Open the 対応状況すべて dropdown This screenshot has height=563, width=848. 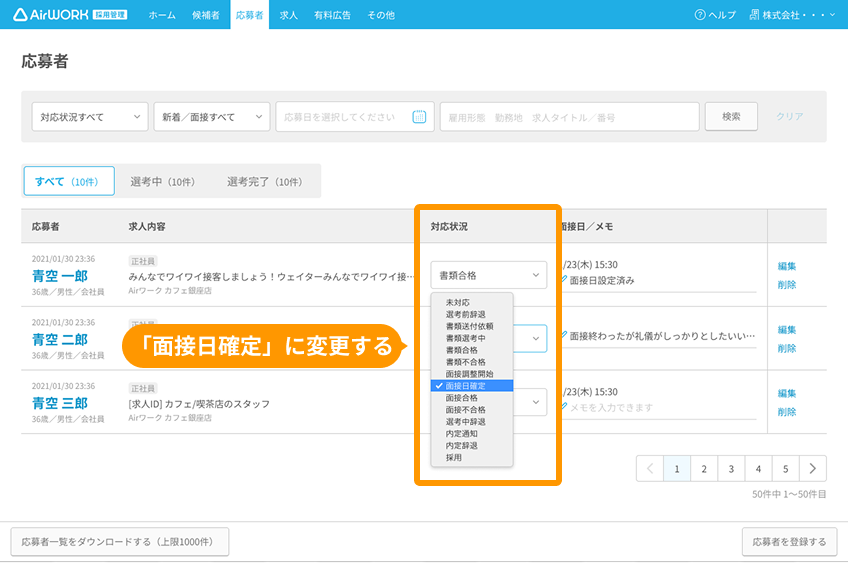point(90,117)
